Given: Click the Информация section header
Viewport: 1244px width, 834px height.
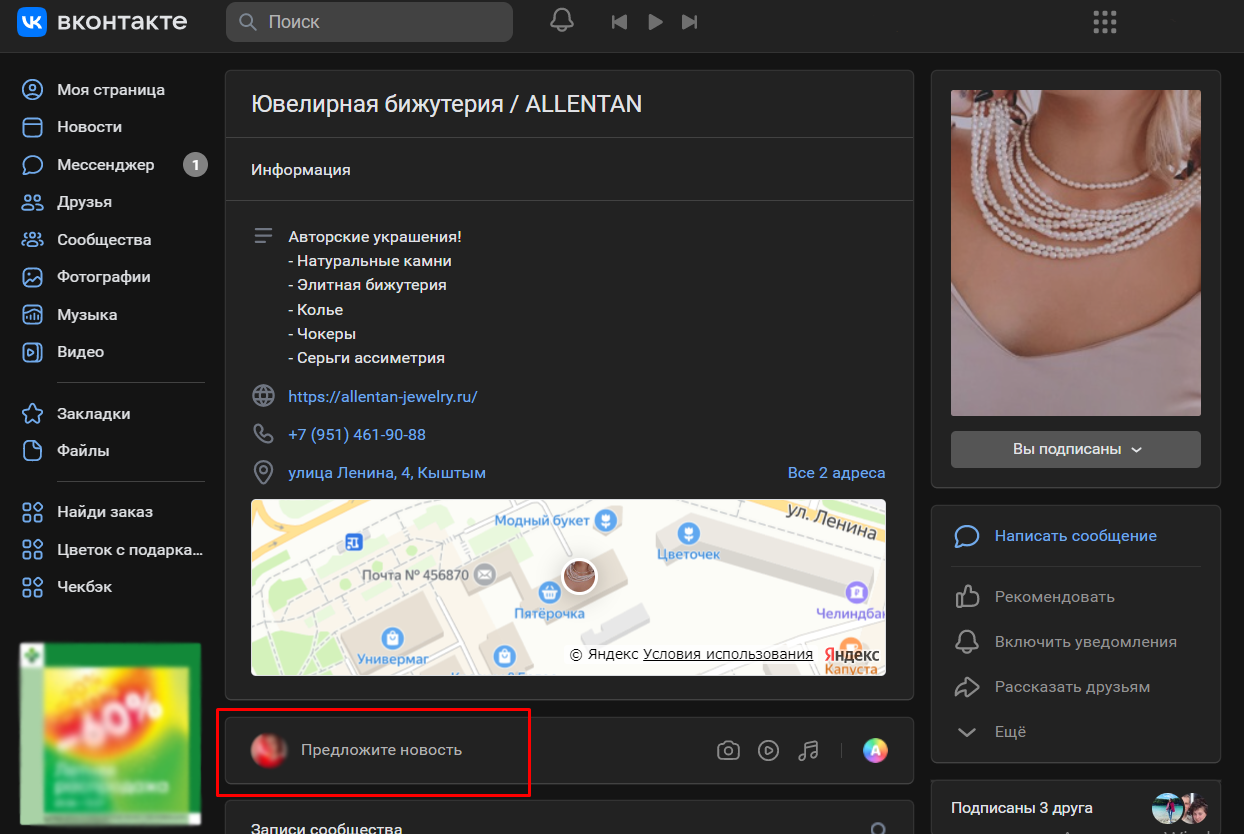Looking at the screenshot, I should click(x=301, y=170).
